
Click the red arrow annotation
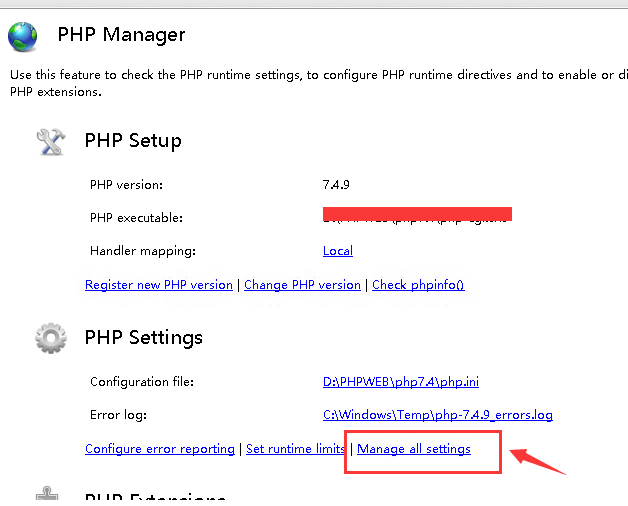[538, 462]
